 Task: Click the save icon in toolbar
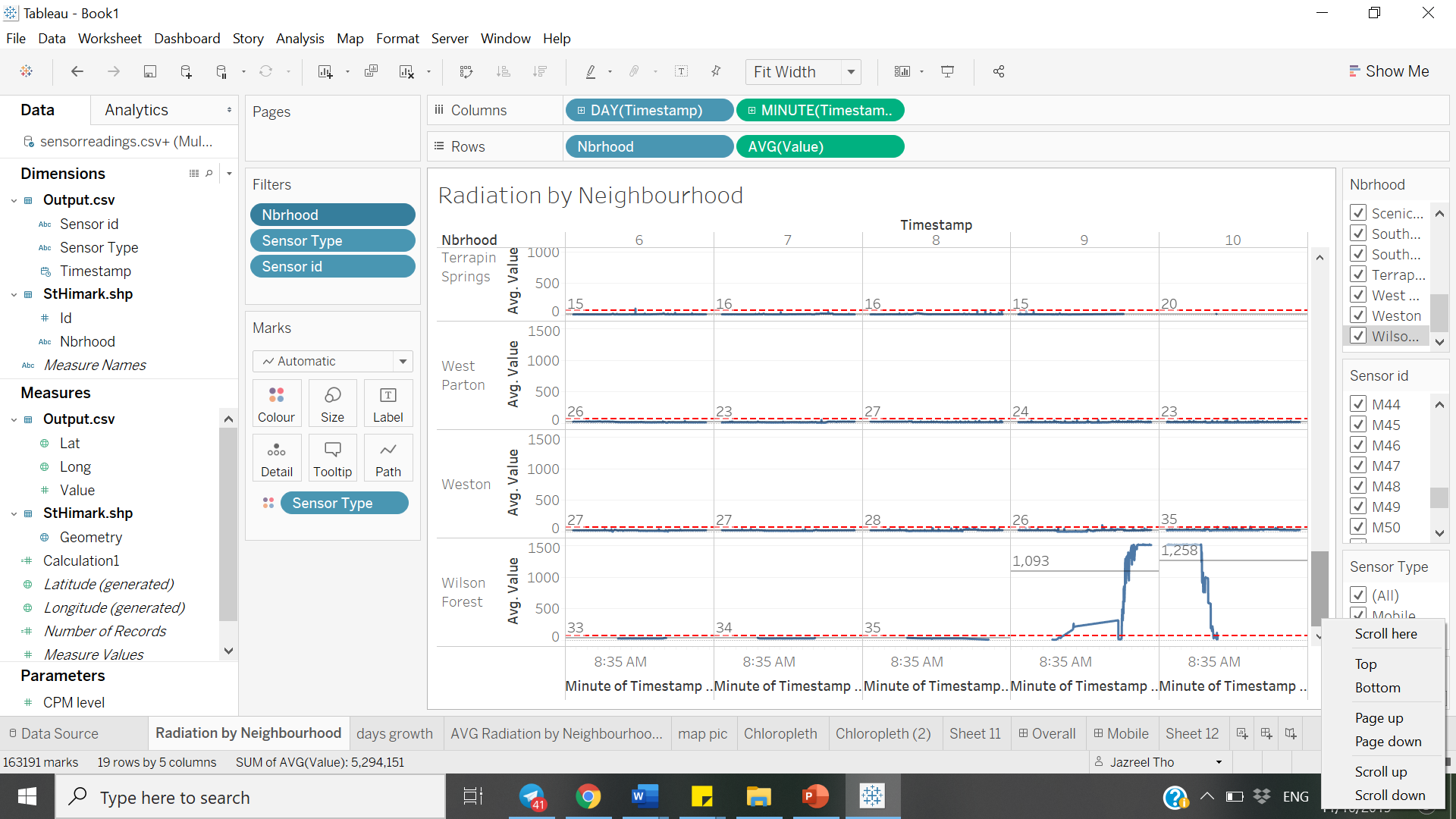click(150, 71)
